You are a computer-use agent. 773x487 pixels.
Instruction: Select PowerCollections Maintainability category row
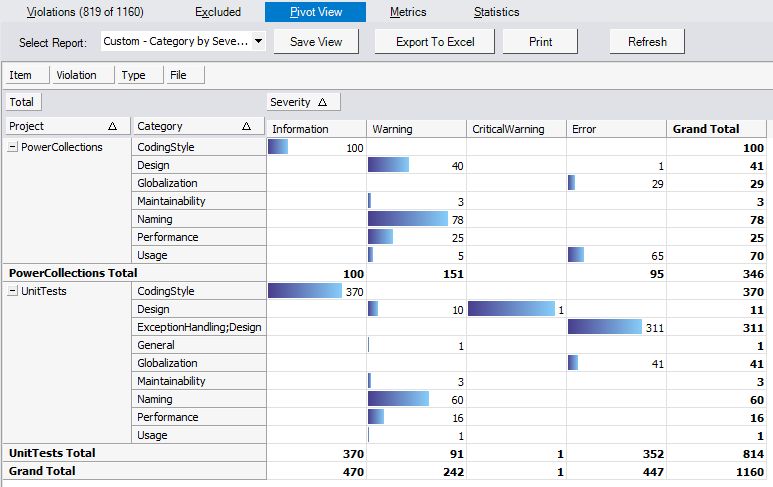[x=199, y=201]
